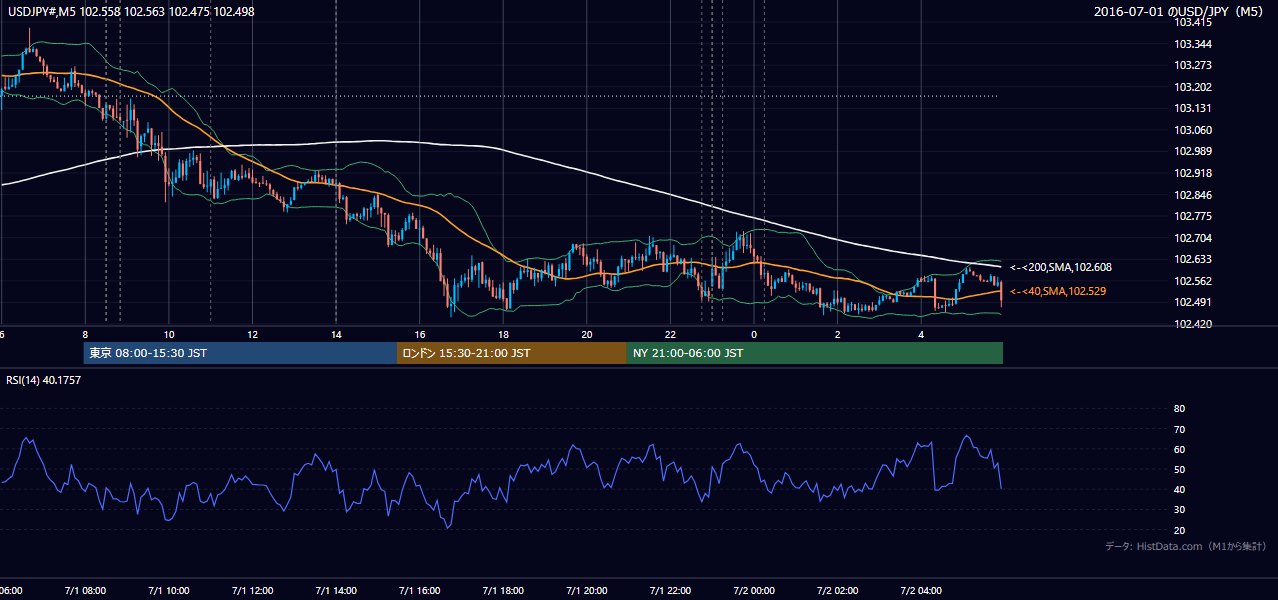Click price axis value 102.846
1278x600 pixels.
[x=1193, y=195]
